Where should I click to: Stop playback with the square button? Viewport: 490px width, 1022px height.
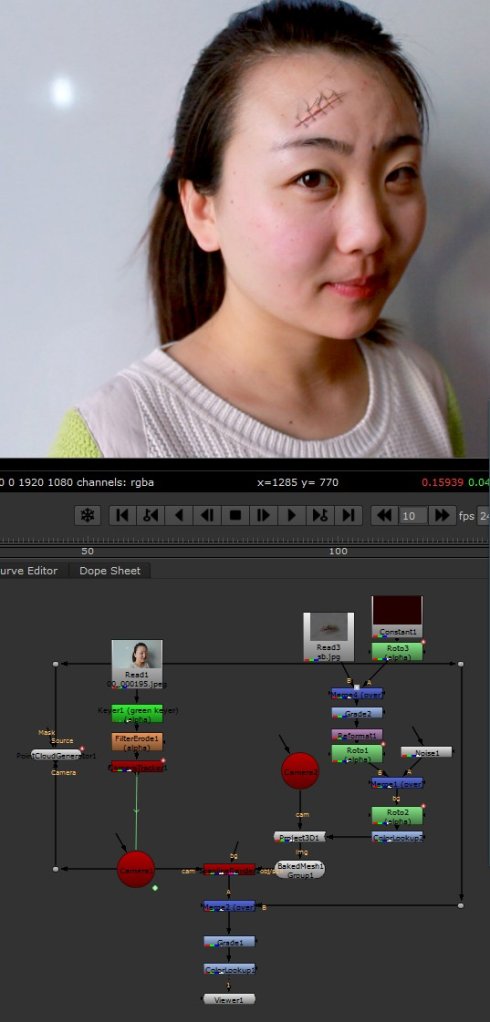click(235, 515)
